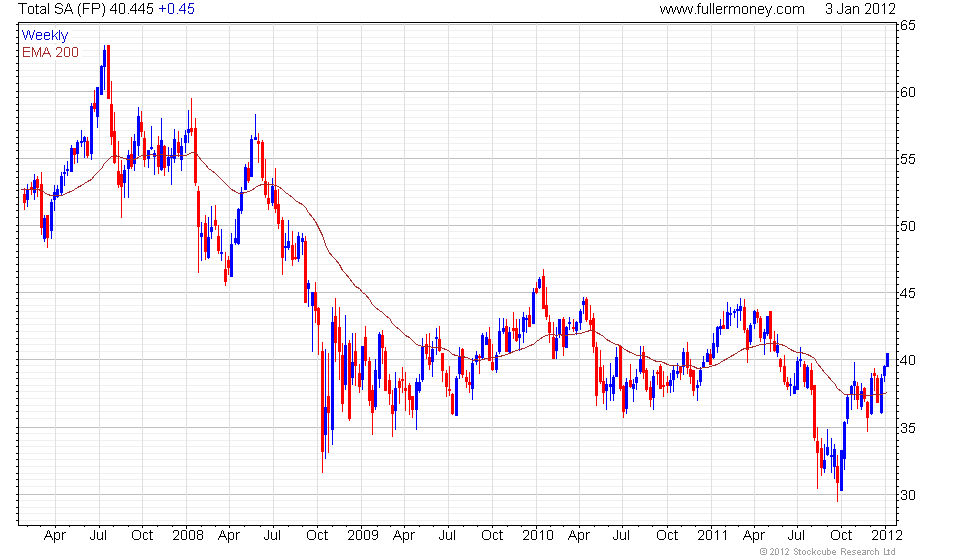Click the '40' price axis label
This screenshot has height=560, width=980.
pos(908,360)
